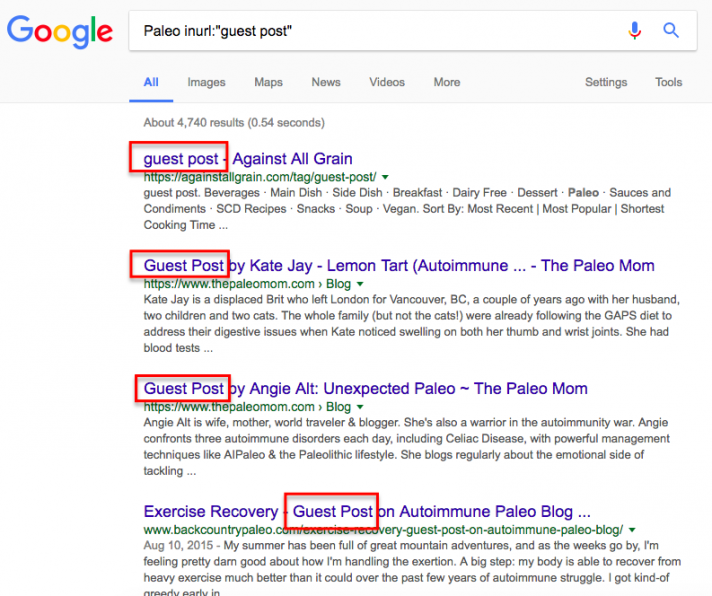Click 'About 4,740 results' stats text
The height and width of the screenshot is (596, 712).
click(234, 123)
